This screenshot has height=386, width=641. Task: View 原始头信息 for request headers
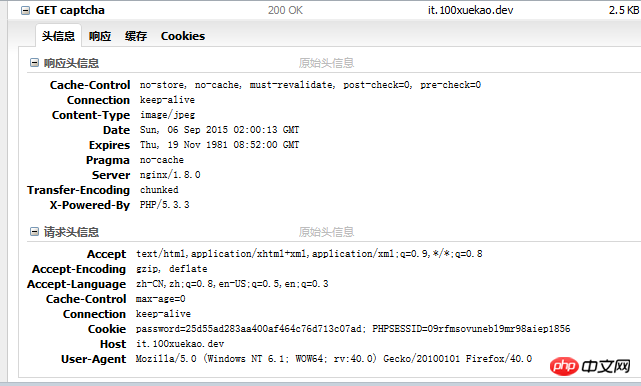pyautogui.click(x=326, y=232)
